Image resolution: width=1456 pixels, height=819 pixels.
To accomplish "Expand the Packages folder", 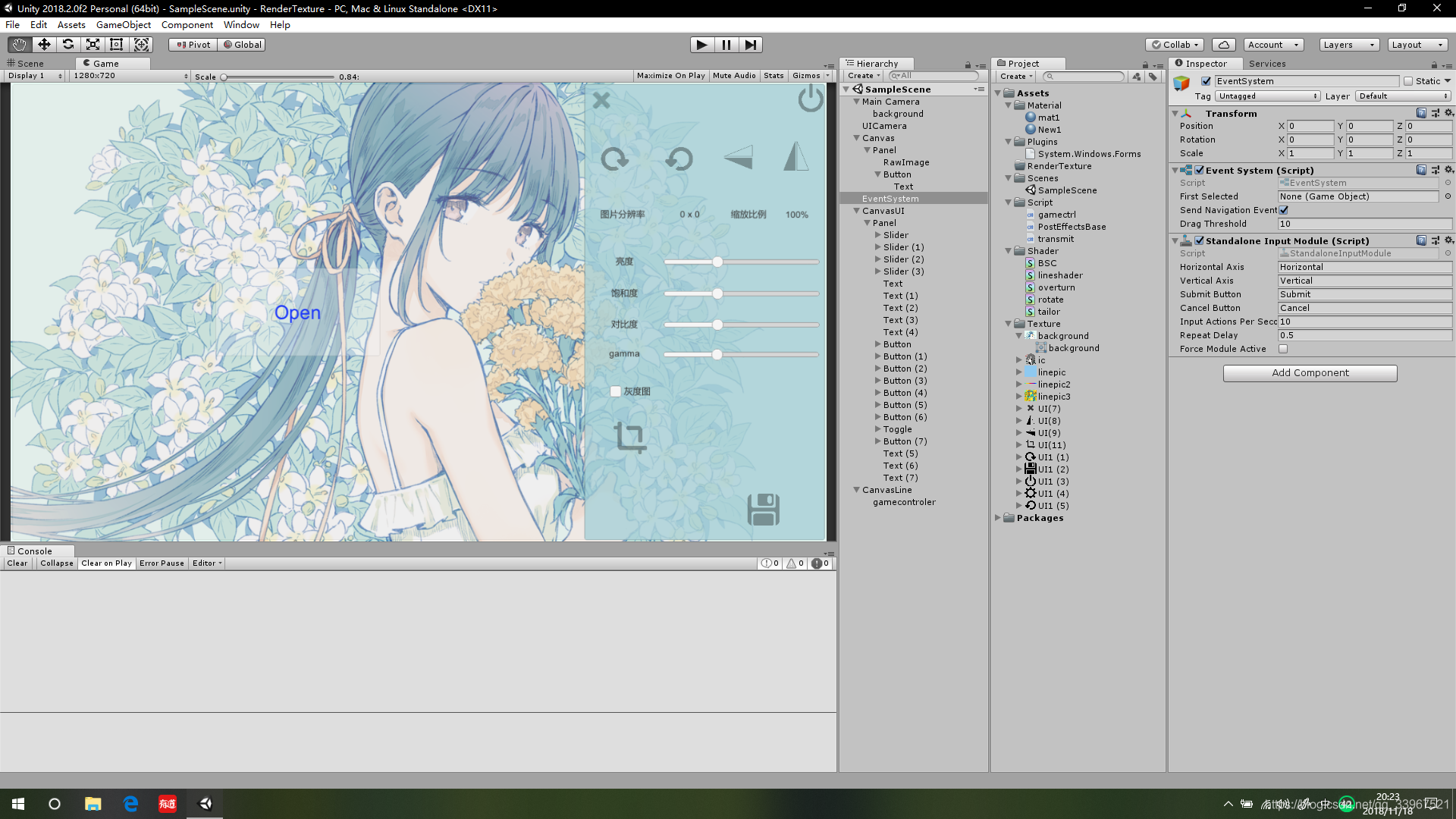I will click(998, 518).
